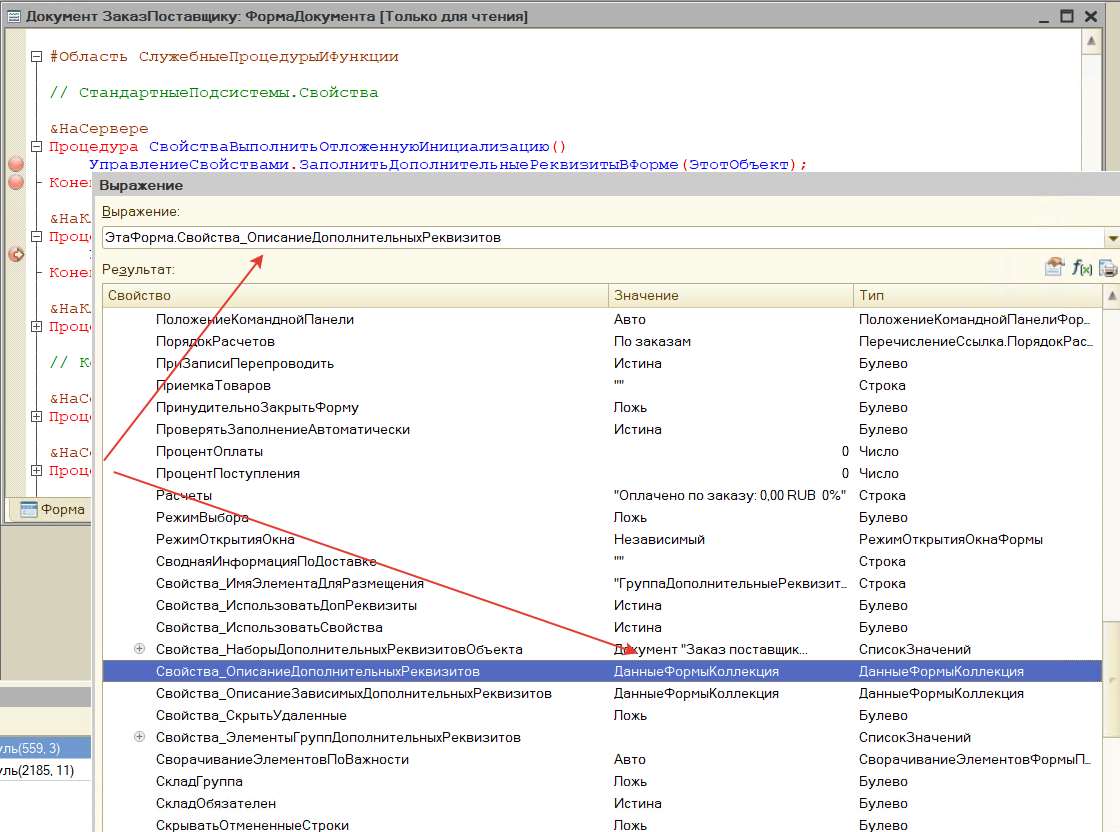Close the ФормаДокумента window
Viewport: 1120px width, 832px height.
pos(1091,16)
